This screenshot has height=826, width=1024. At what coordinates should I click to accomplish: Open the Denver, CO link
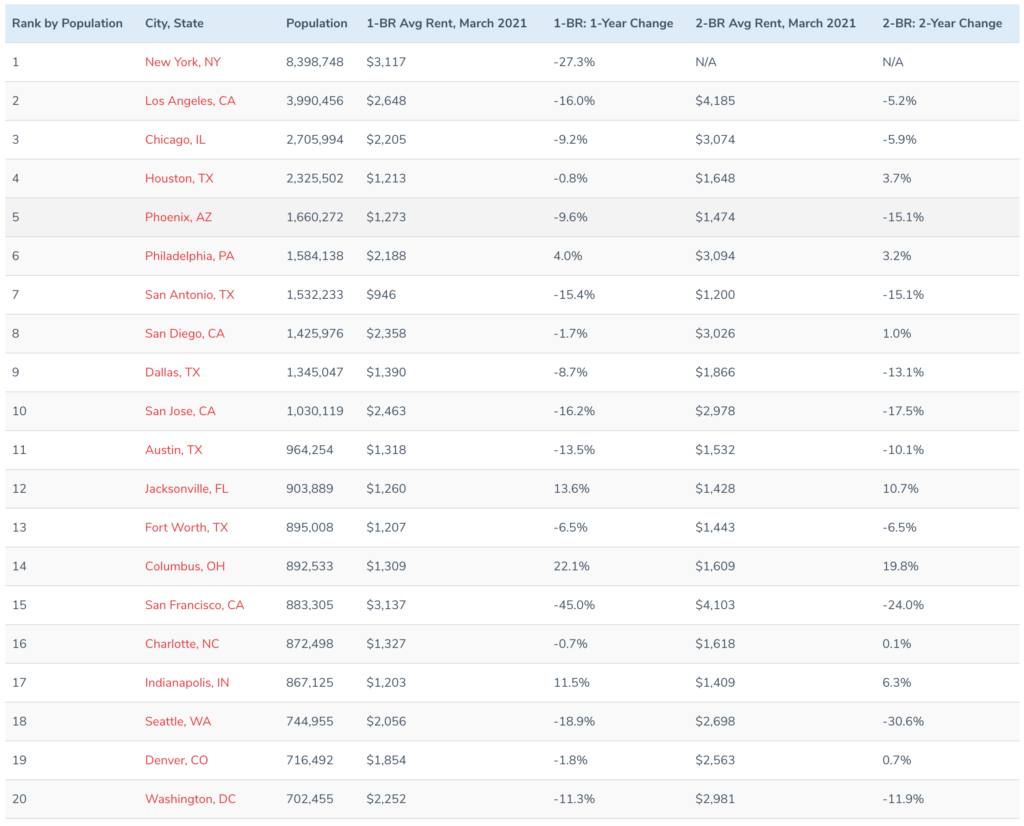(x=176, y=760)
